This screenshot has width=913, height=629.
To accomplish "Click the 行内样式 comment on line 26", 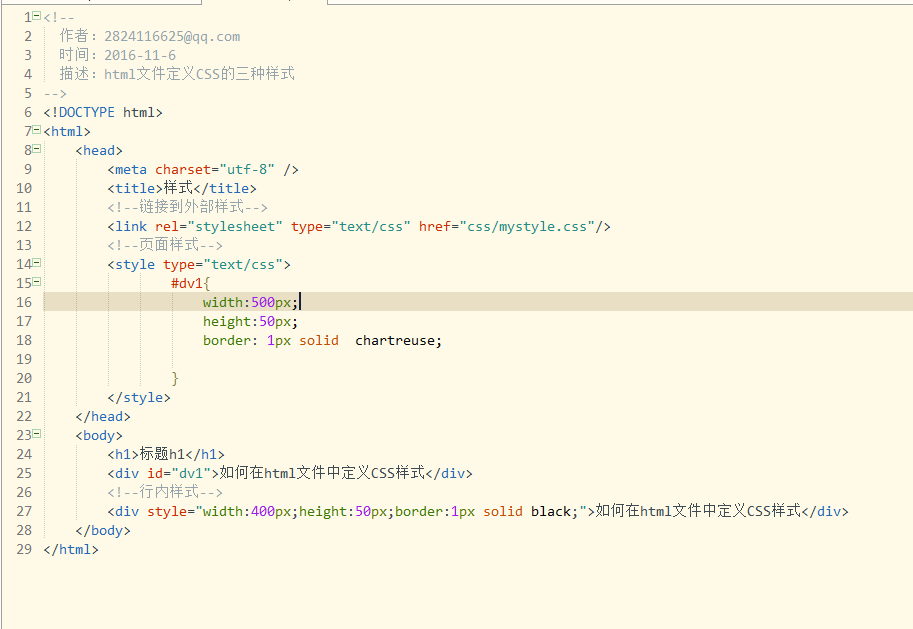I will pyautogui.click(x=165, y=492).
